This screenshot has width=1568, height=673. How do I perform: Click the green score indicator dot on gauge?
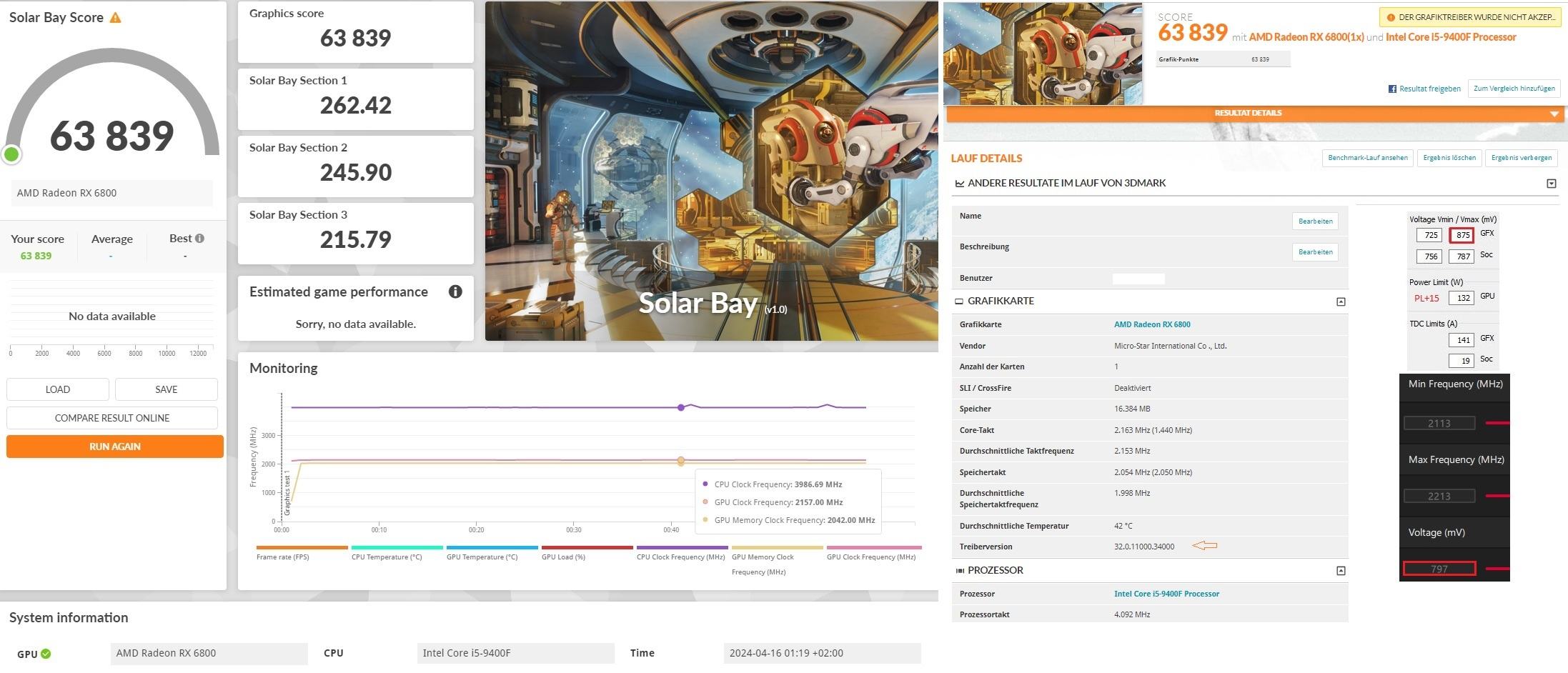pos(11,154)
